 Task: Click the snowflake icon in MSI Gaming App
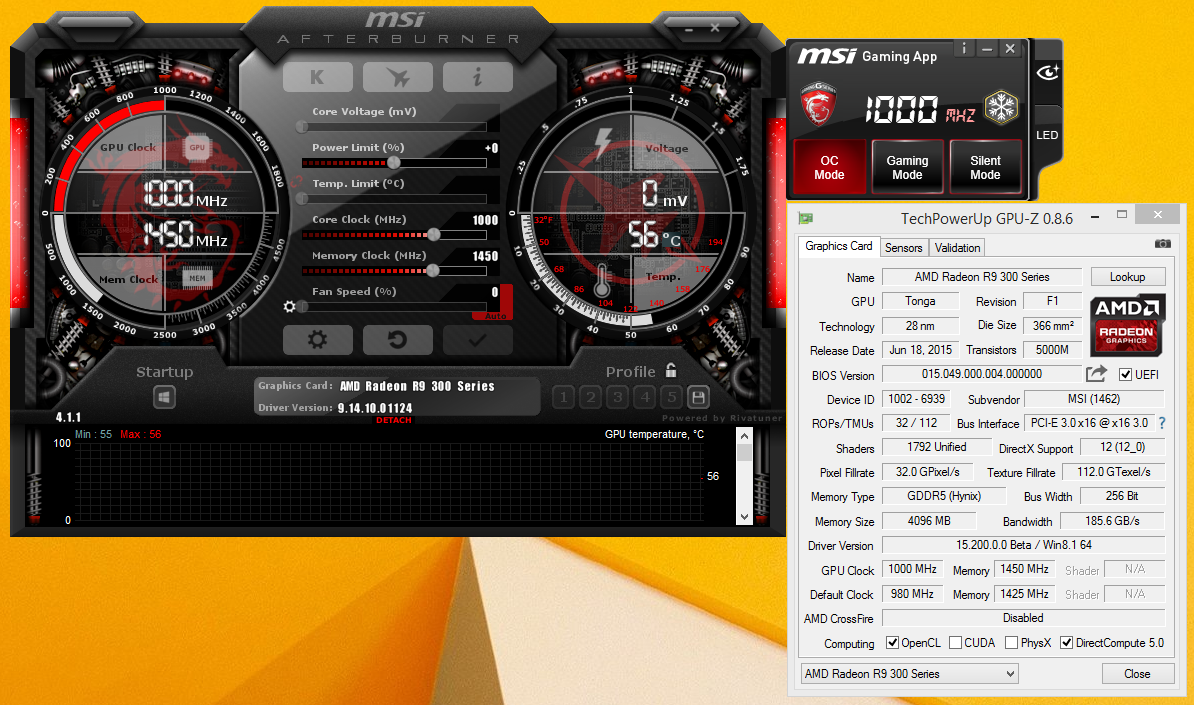[x=1000, y=107]
